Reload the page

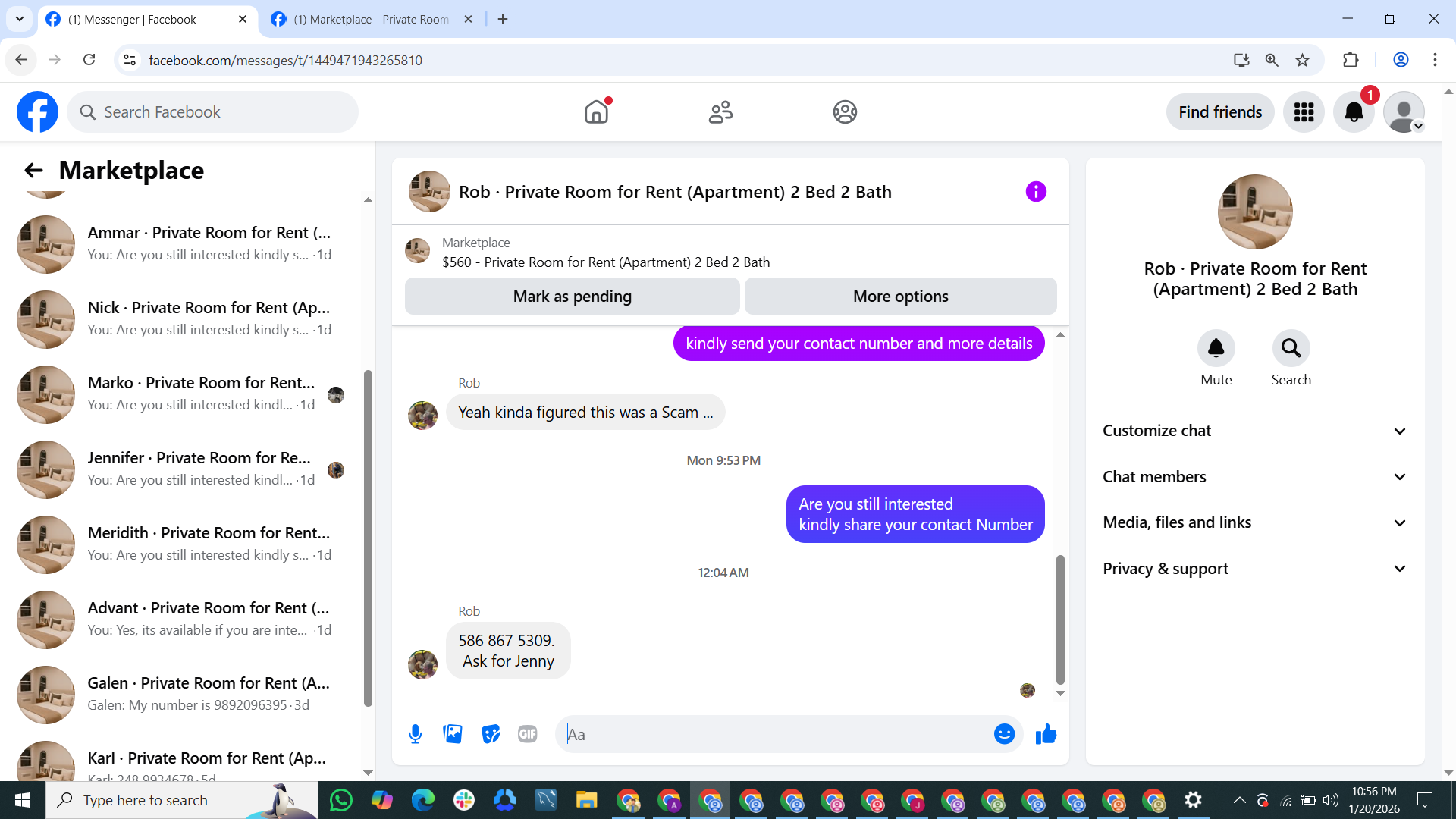pos(89,60)
